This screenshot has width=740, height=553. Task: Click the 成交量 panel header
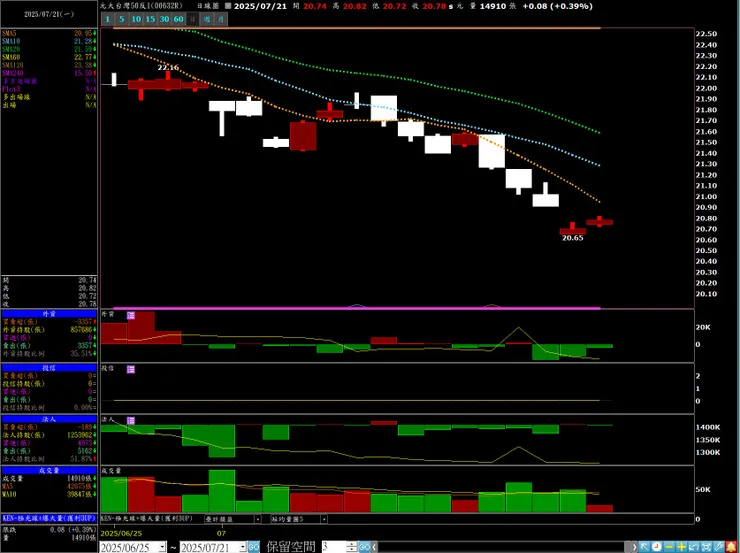coord(49,470)
